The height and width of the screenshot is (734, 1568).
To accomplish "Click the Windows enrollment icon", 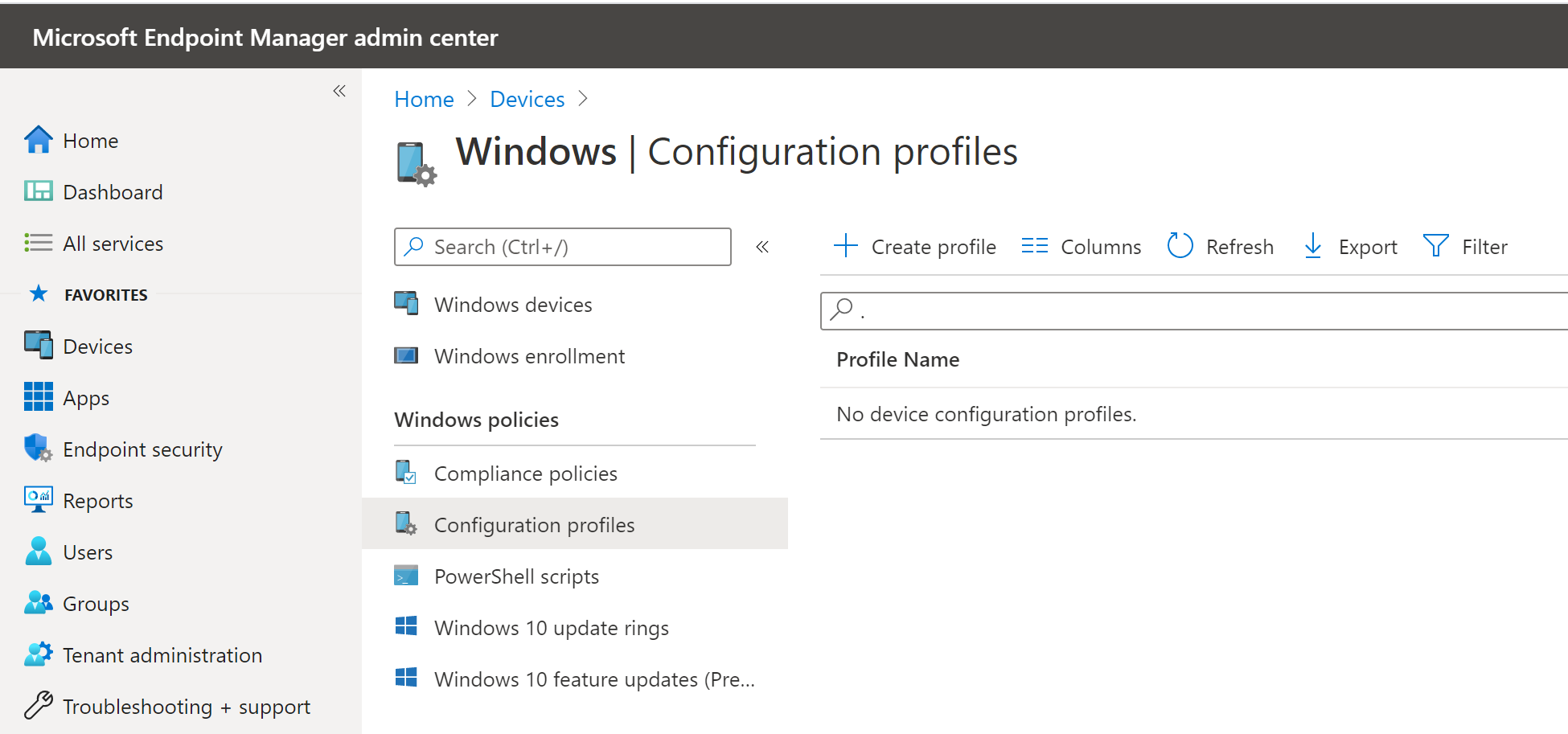I will tap(406, 355).
